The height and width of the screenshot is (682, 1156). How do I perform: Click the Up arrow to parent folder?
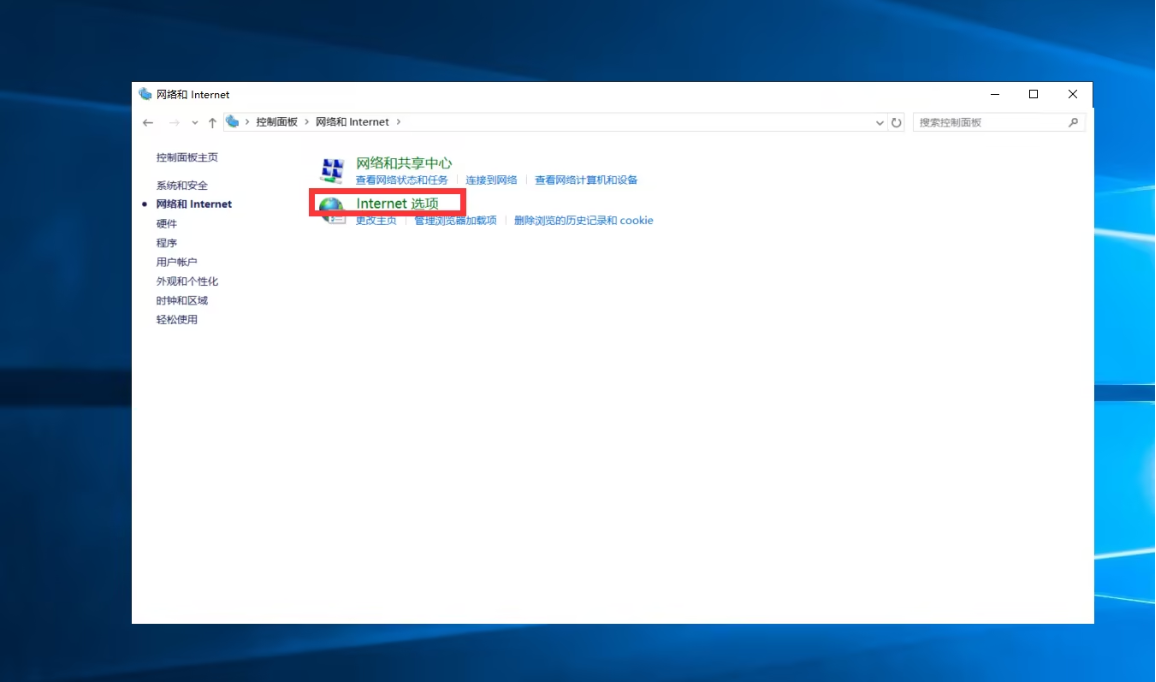pos(212,122)
